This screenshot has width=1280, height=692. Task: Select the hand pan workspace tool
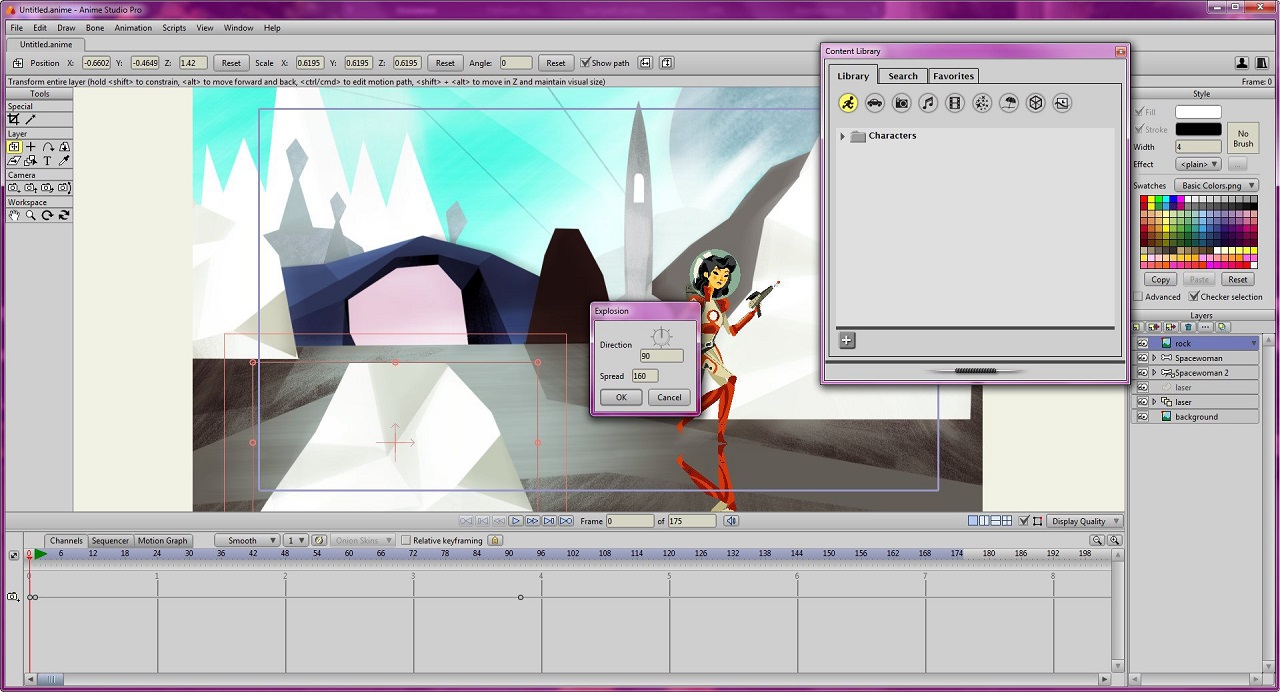14,215
